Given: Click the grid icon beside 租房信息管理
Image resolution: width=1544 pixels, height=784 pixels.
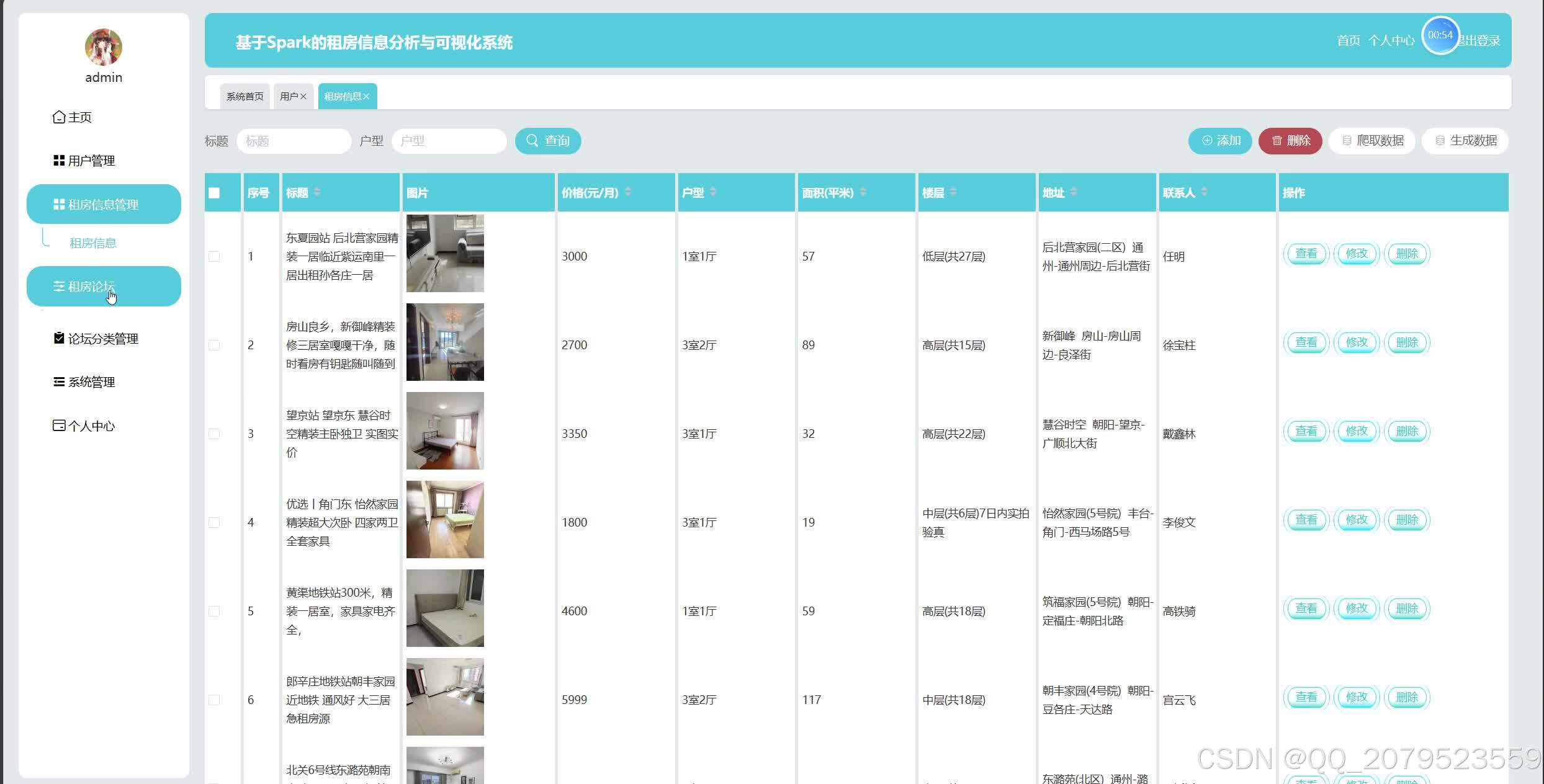Looking at the screenshot, I should pyautogui.click(x=59, y=205).
